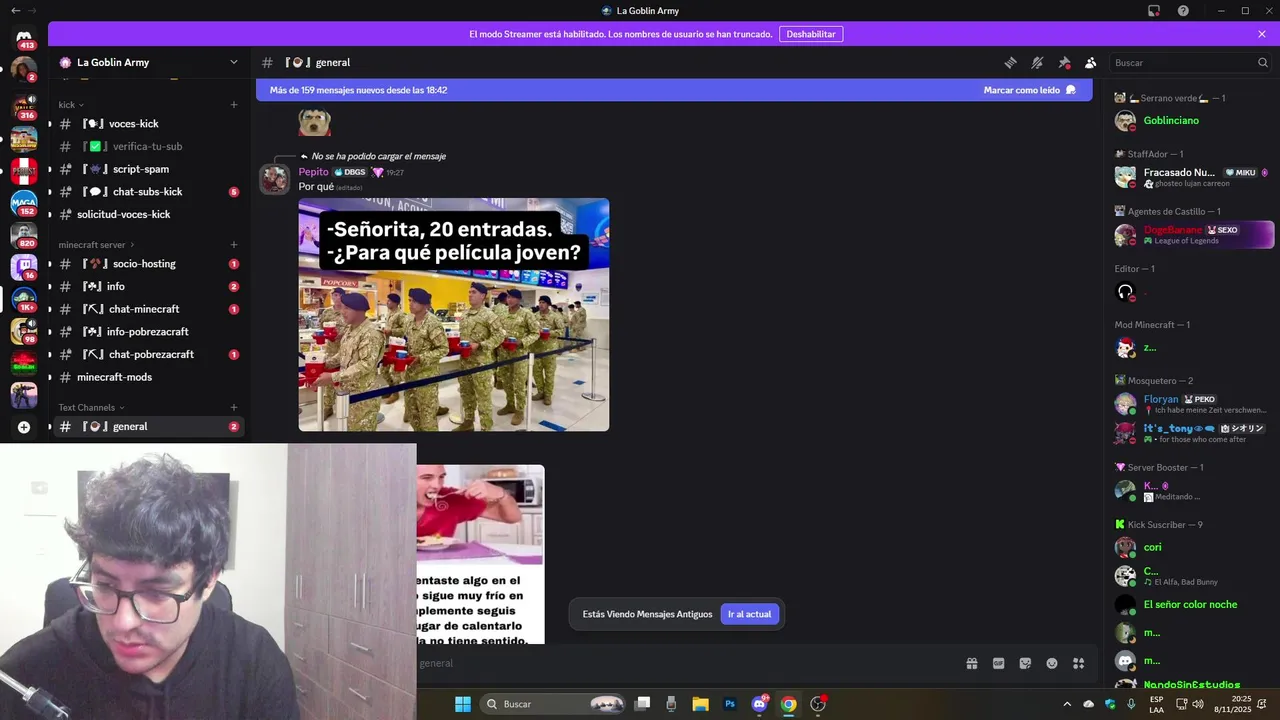Open the chat-subs-kick channel
Screen dimensions: 1280x720
pyautogui.click(x=149, y=192)
